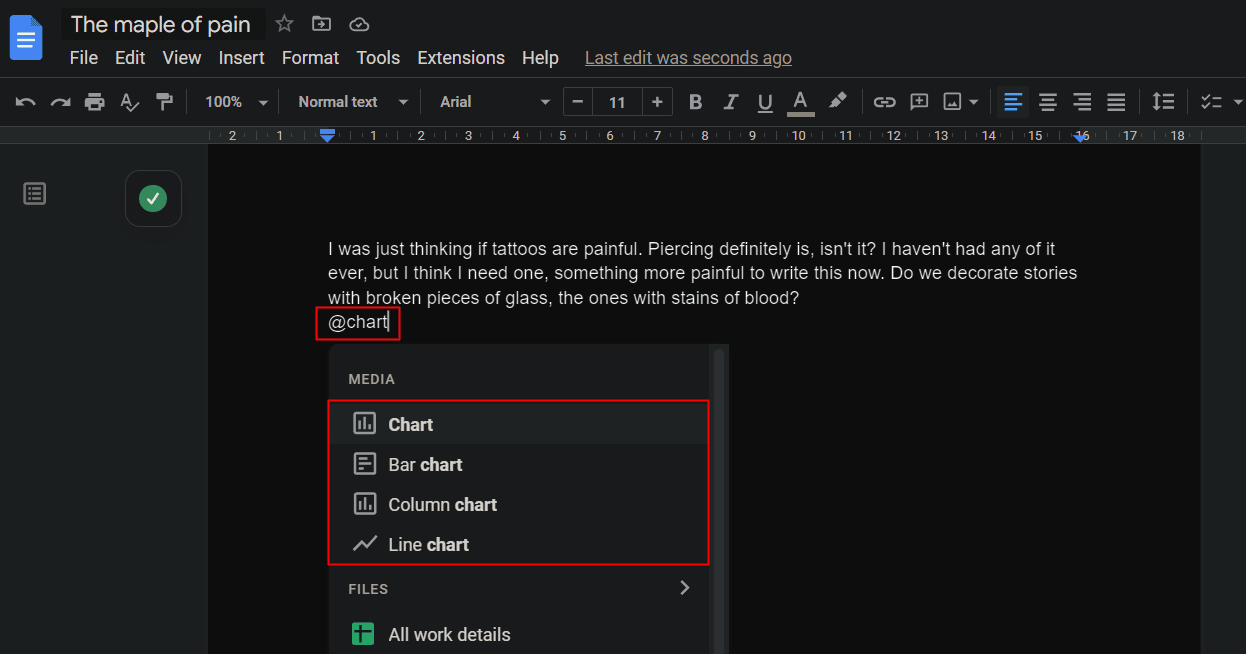Expand the checklist options arrow
The image size is (1246, 654).
point(1238,102)
